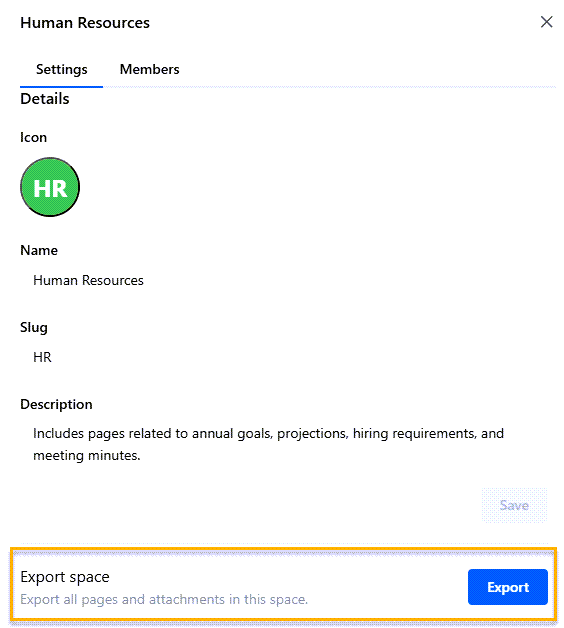Click the Save button
The height and width of the screenshot is (628, 564).
[514, 505]
